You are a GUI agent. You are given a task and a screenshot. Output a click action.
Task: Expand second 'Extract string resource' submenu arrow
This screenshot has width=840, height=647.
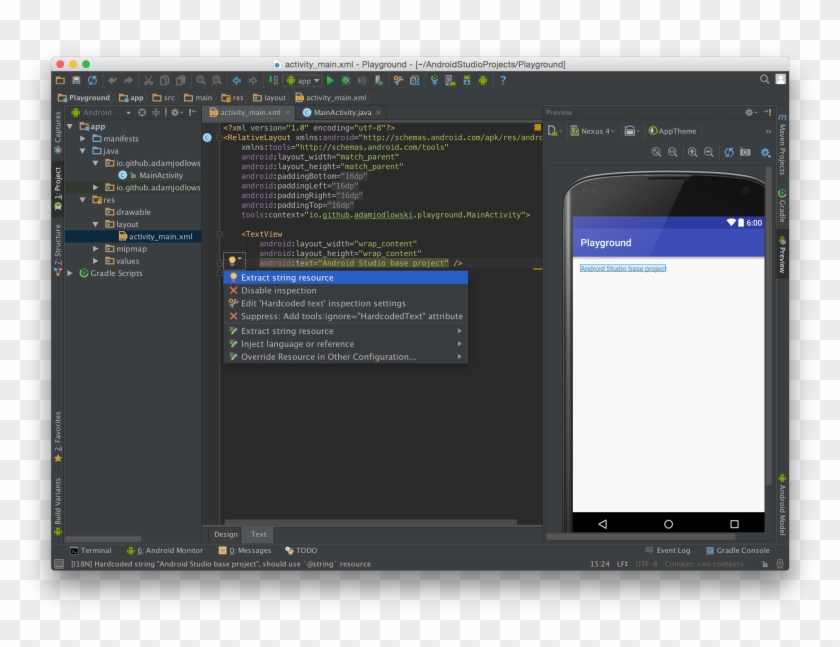(459, 331)
